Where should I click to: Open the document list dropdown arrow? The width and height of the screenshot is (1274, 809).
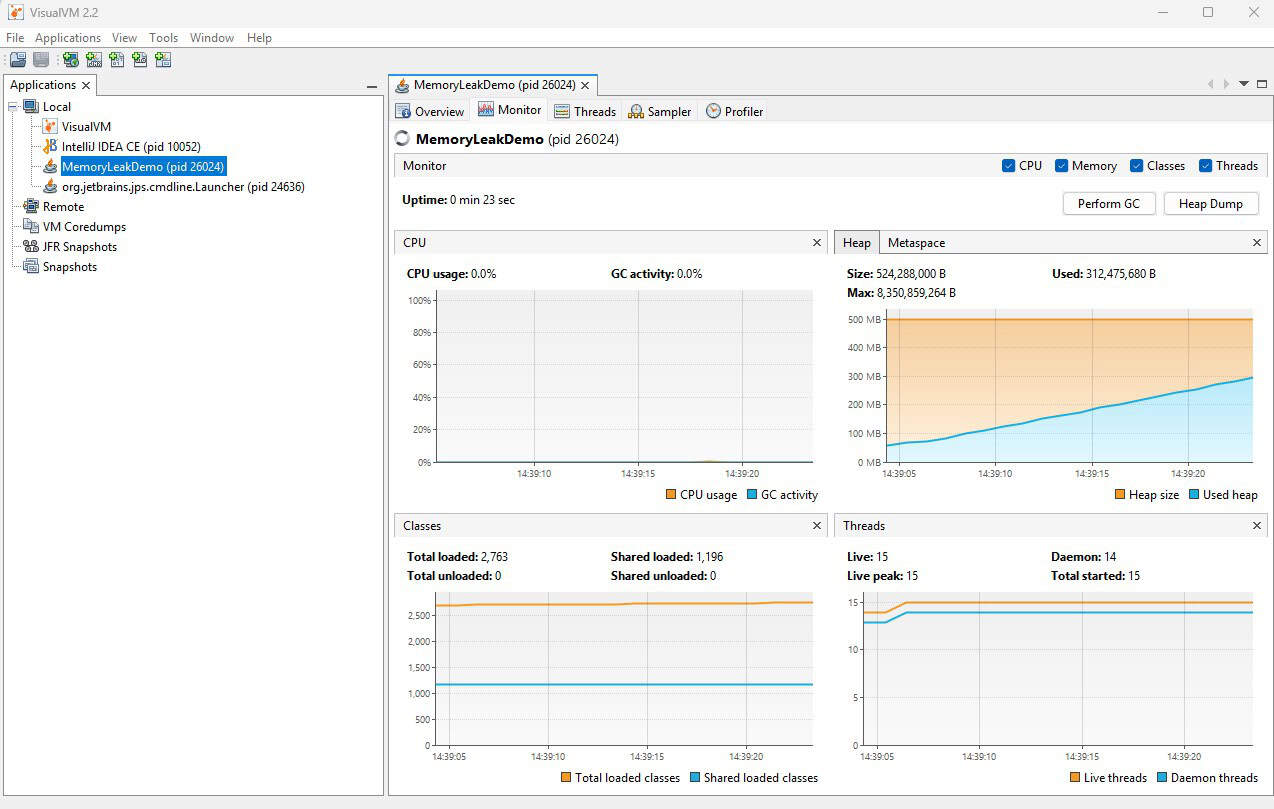pyautogui.click(x=1244, y=84)
